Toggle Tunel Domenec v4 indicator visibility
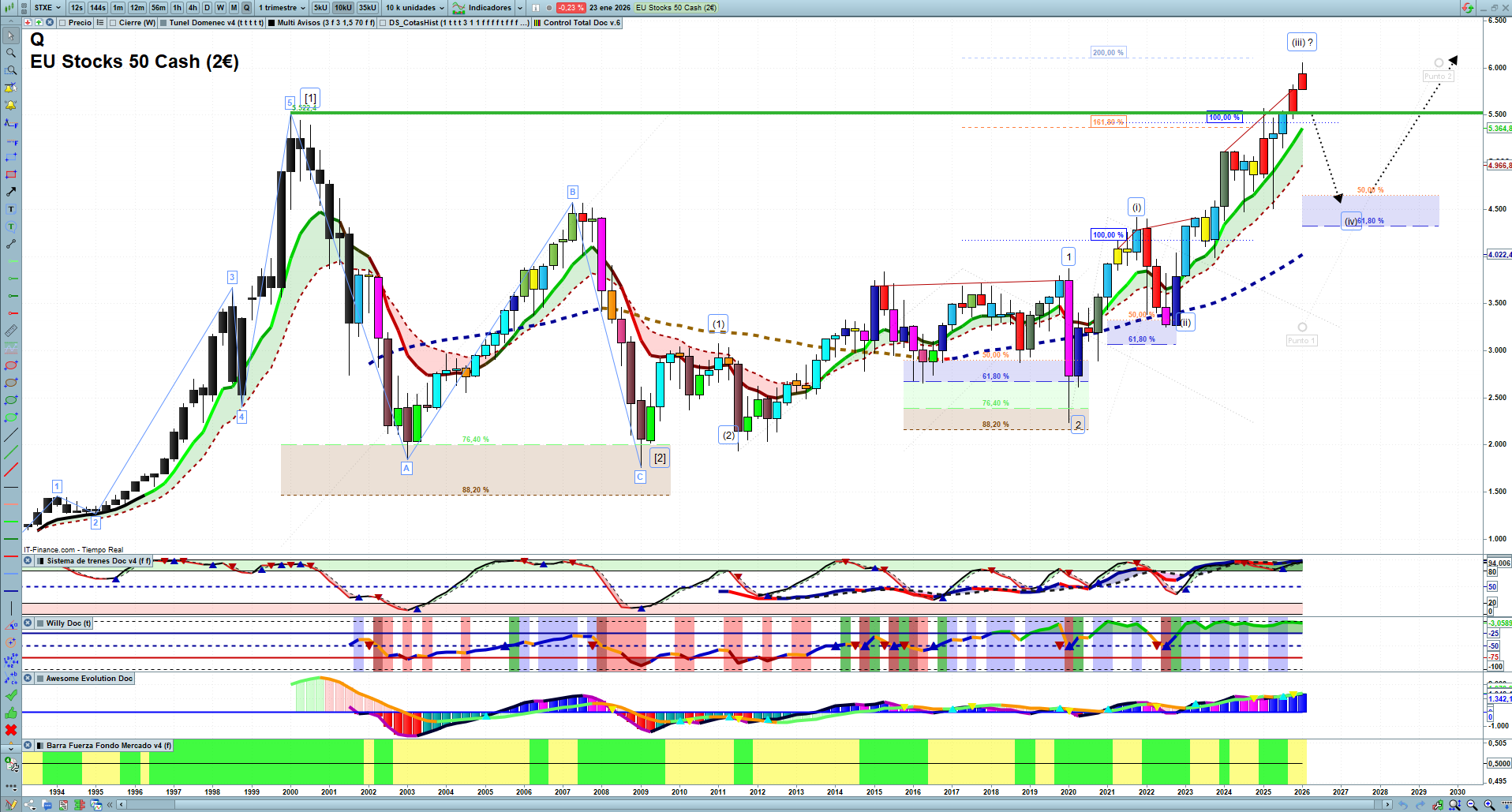 163,23
